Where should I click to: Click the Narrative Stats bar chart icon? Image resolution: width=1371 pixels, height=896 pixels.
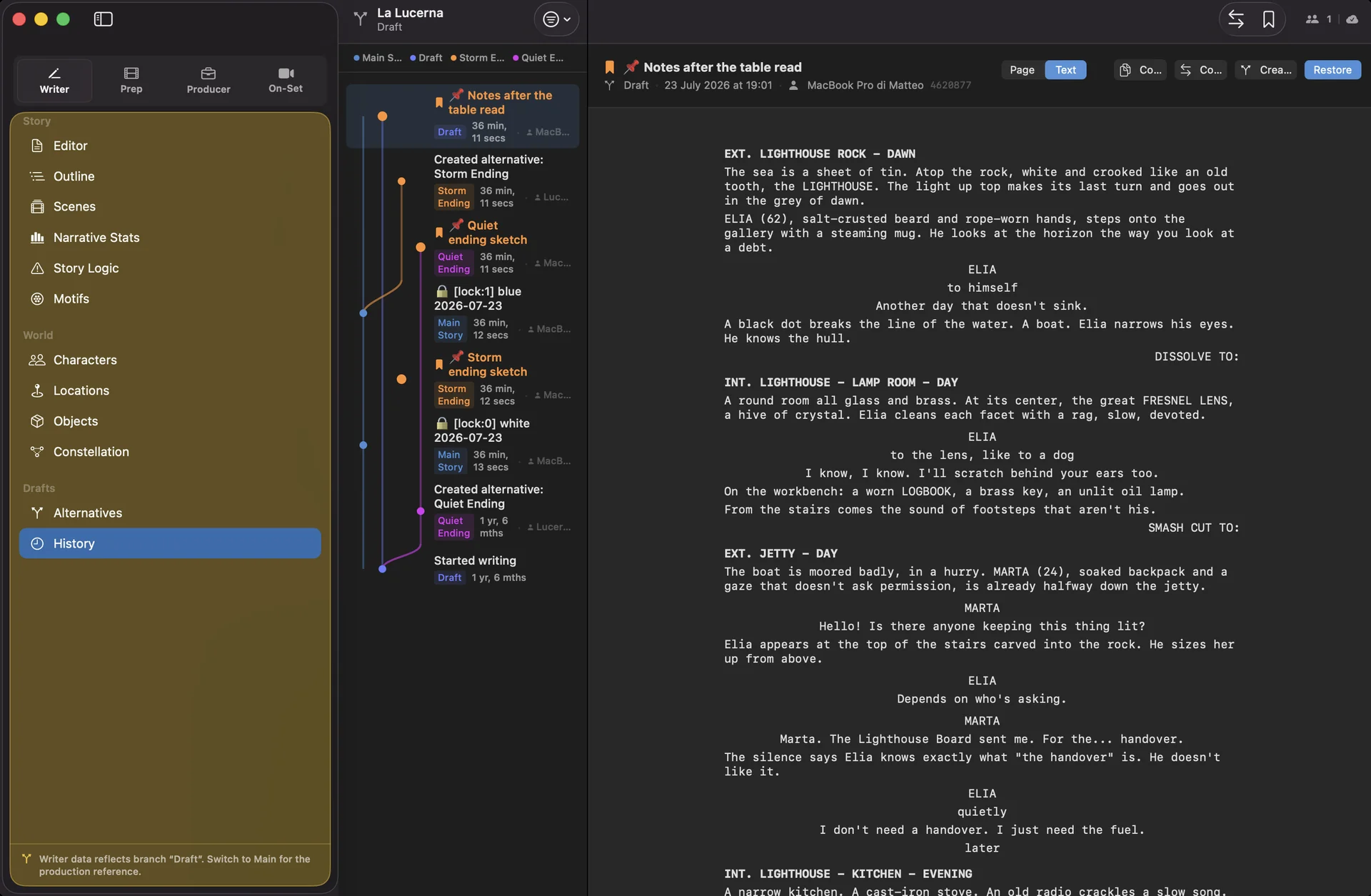click(37, 237)
